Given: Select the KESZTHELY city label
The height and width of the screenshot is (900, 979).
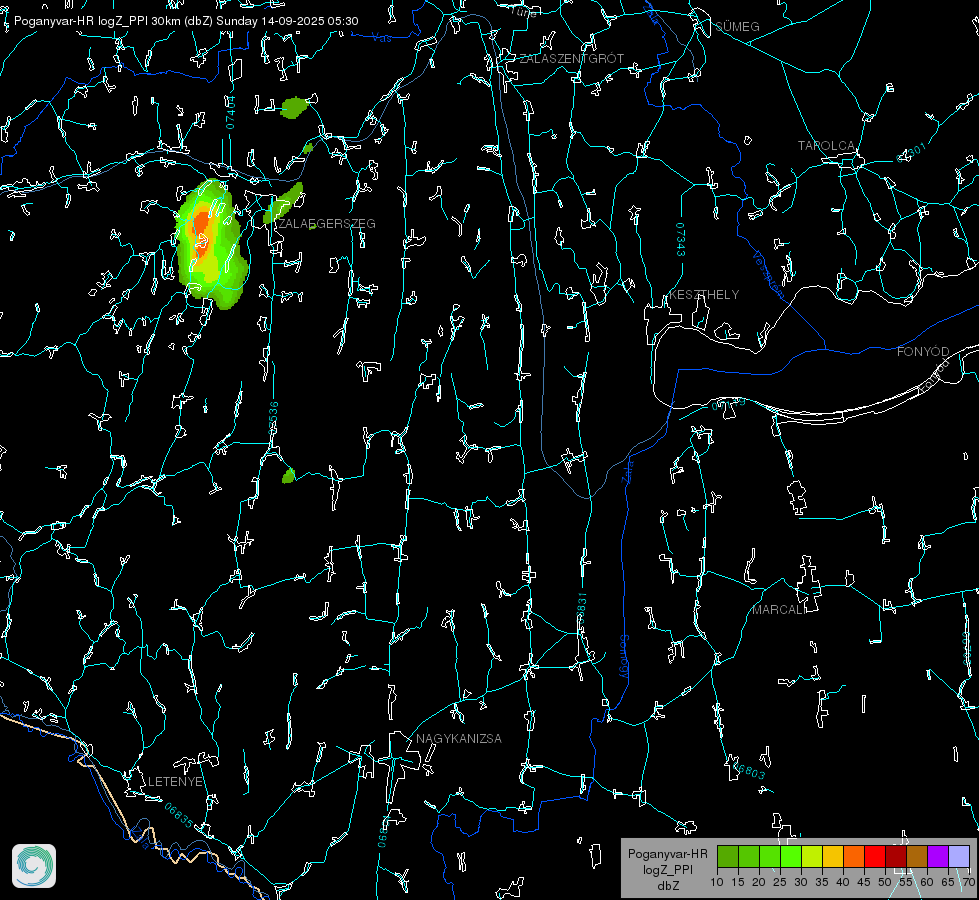Looking at the screenshot, I should tap(704, 295).
